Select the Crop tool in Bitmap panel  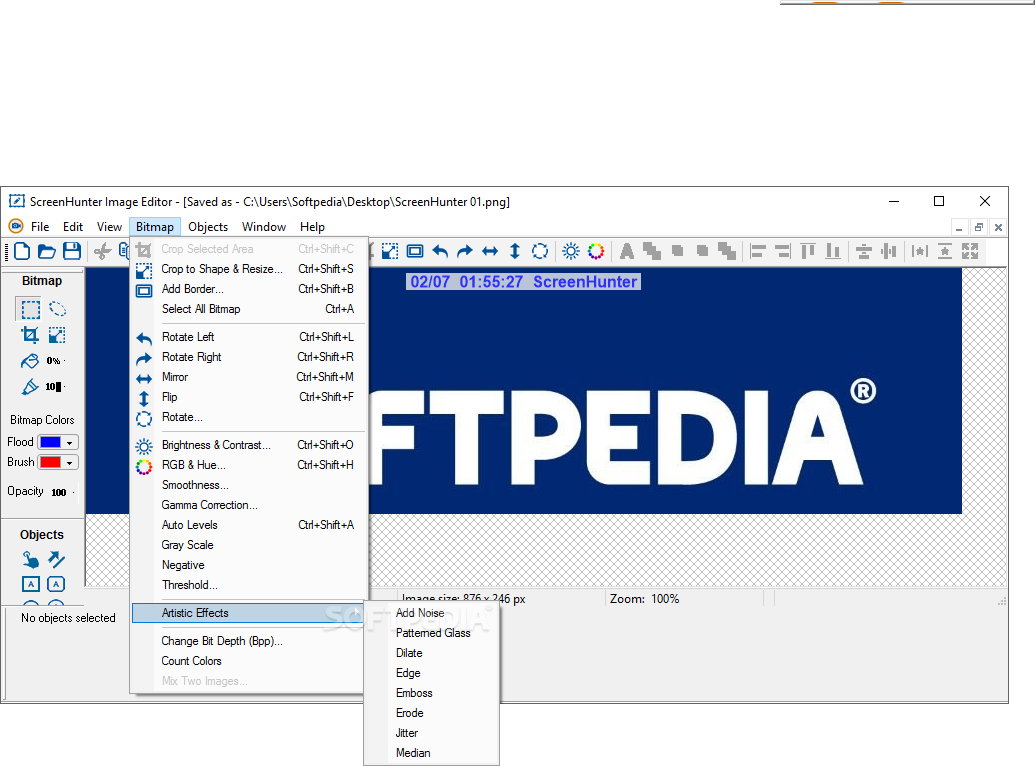(x=30, y=335)
